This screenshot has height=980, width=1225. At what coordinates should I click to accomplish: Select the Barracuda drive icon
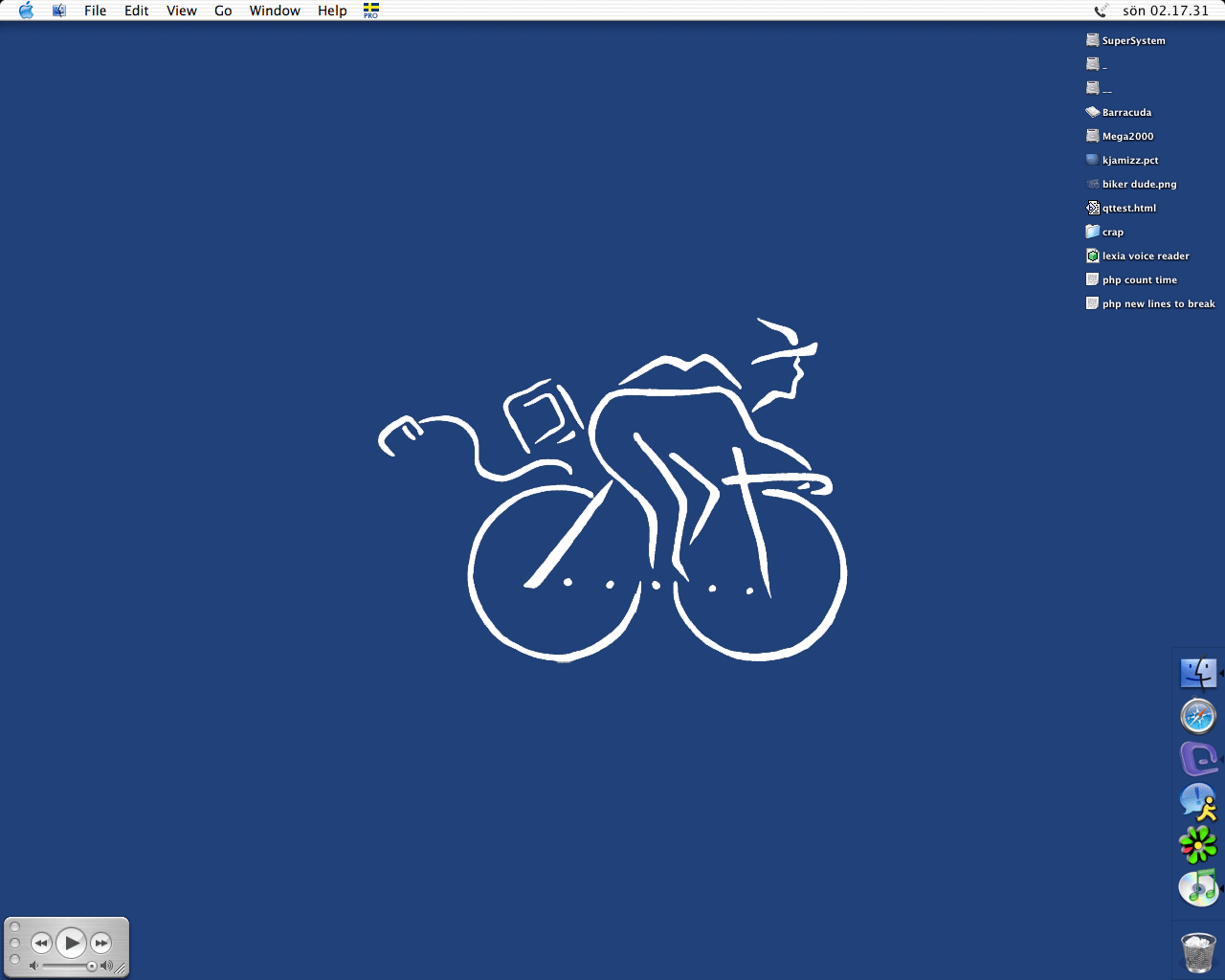point(1092,112)
